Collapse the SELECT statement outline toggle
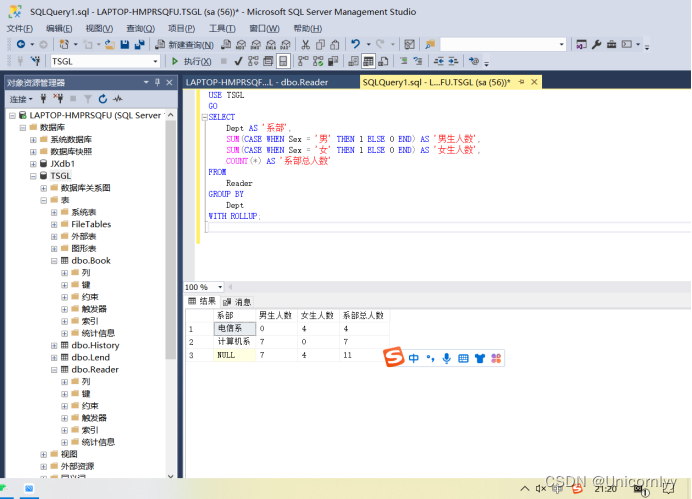The width and height of the screenshot is (692, 499). coord(204,117)
